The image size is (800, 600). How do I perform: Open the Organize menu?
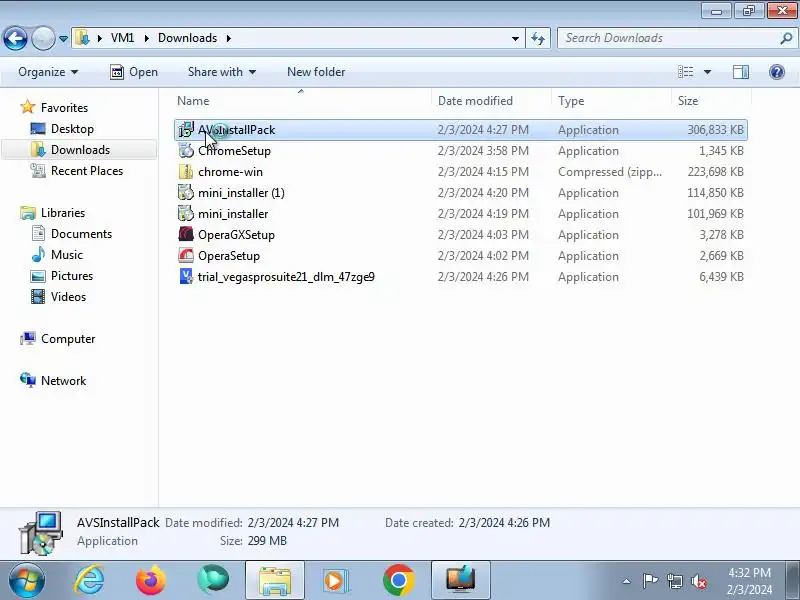click(48, 72)
